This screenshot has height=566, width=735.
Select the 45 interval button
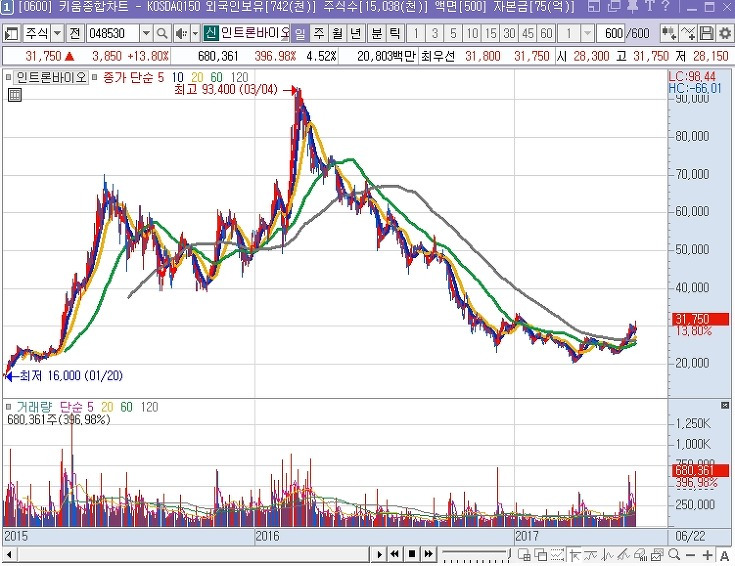[528, 33]
